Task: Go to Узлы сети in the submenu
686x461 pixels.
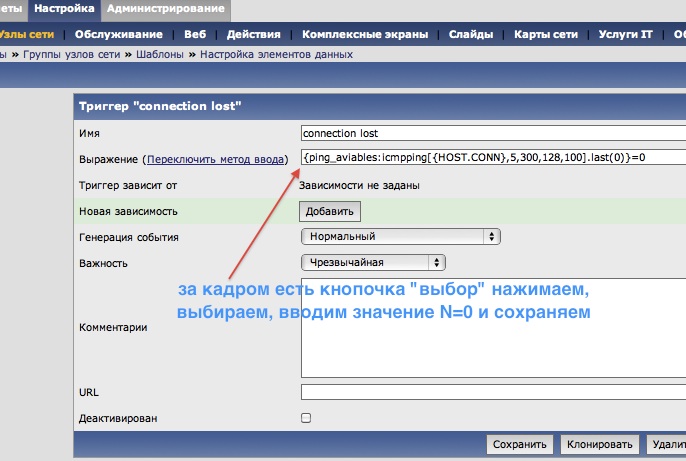Action: point(27,33)
